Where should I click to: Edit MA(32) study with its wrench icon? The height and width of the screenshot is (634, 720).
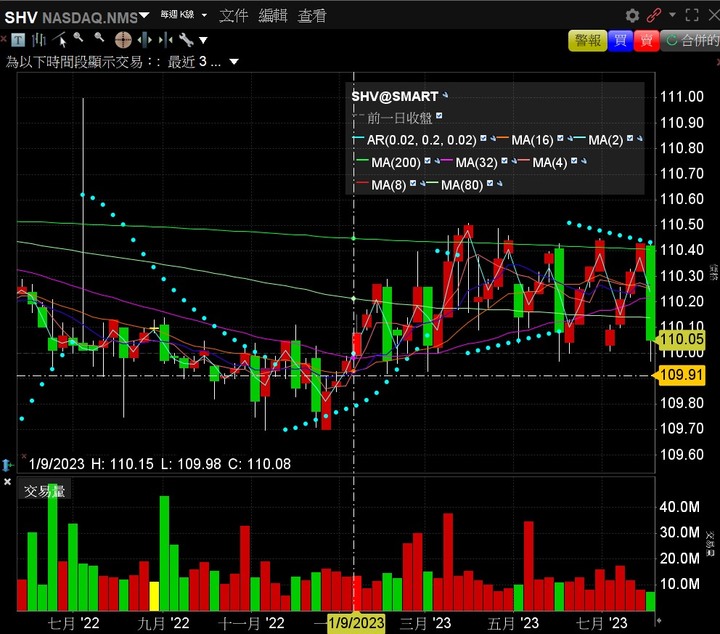click(514, 161)
